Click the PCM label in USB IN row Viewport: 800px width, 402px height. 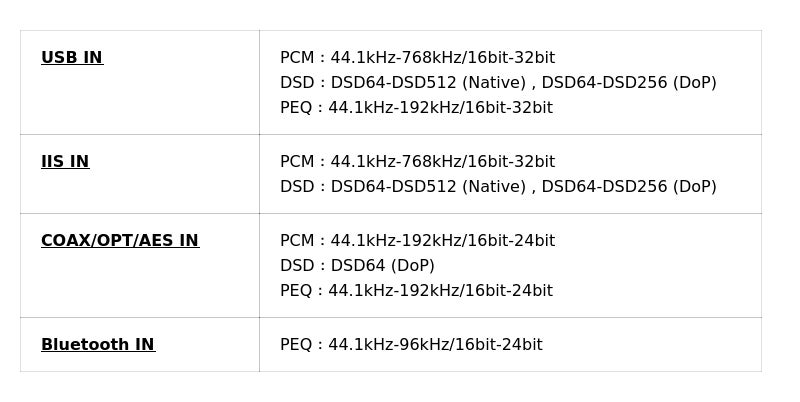coord(296,58)
